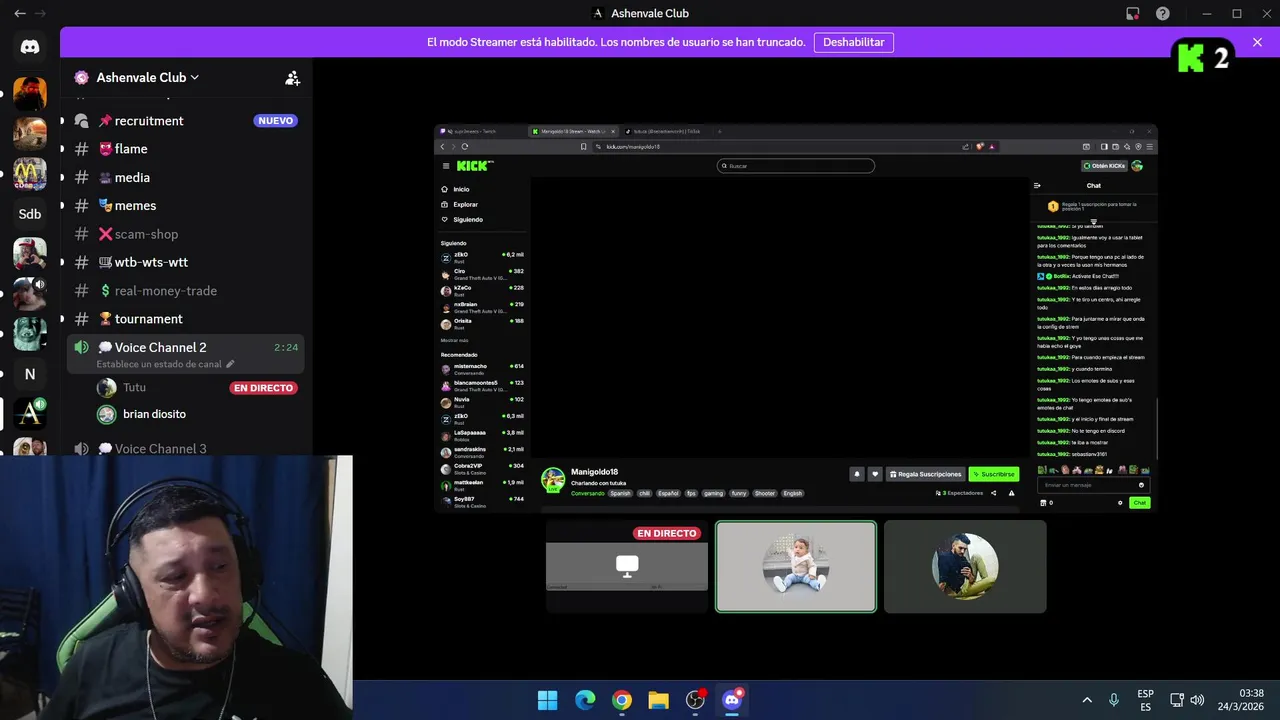This screenshot has width=1280, height=720.
Task: Toggle the notification bell on Manigoldo18 channel
Action: (857, 474)
